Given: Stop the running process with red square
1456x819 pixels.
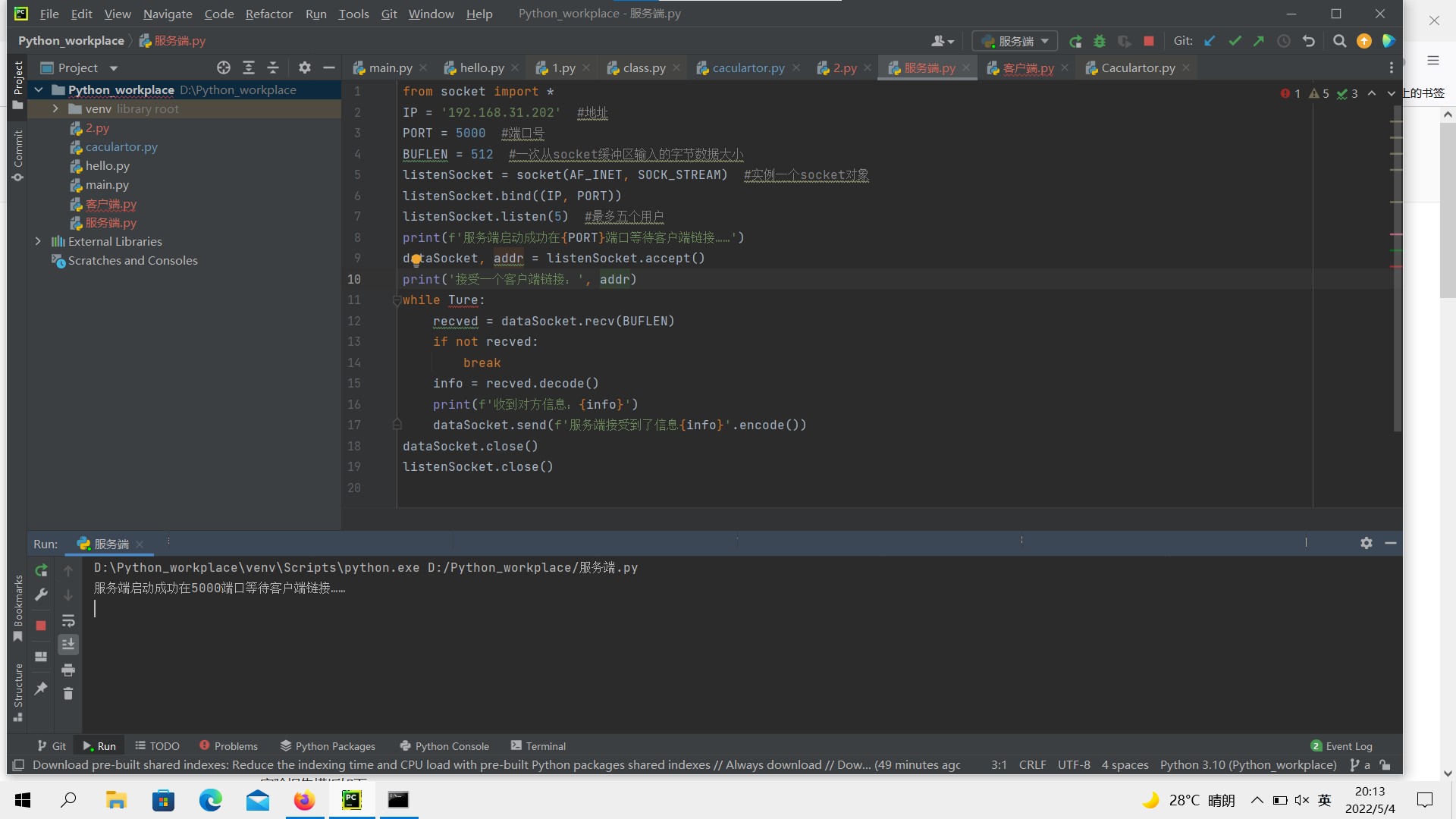Looking at the screenshot, I should 1149,41.
